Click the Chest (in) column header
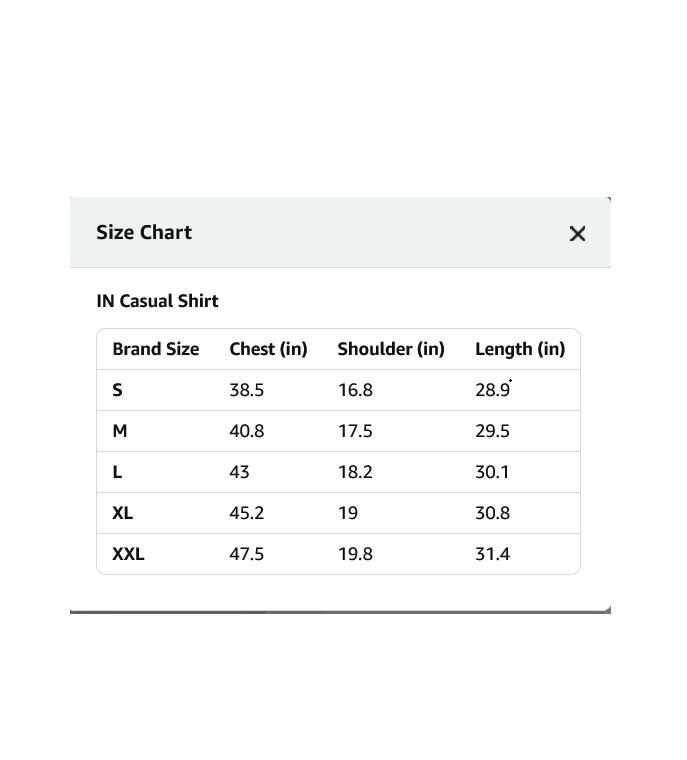Image resolution: width=687 pixels, height=760 pixels. pos(268,349)
